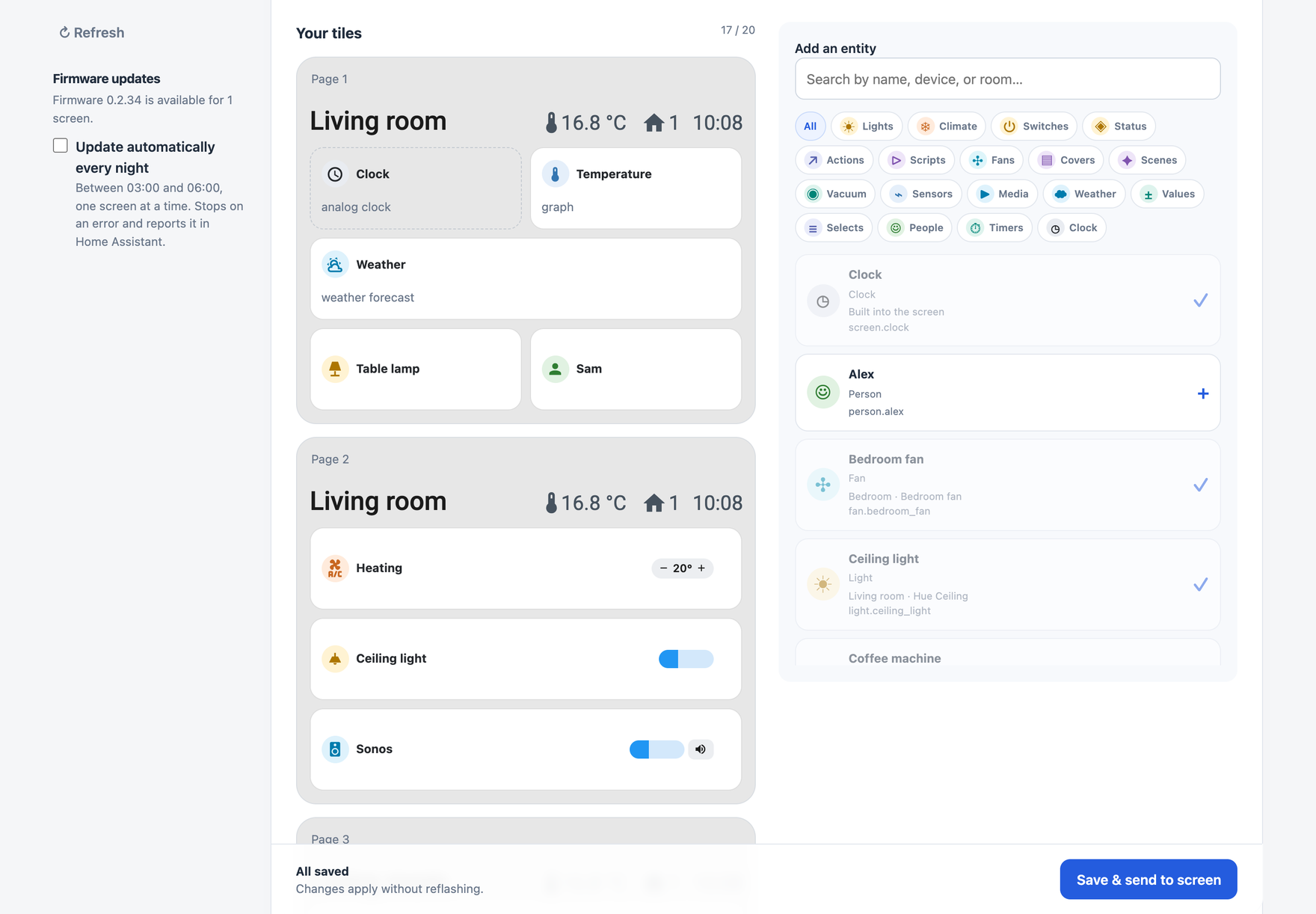The height and width of the screenshot is (914, 1316).
Task: Decrease Heating temperature with minus stepper
Action: pos(663,568)
